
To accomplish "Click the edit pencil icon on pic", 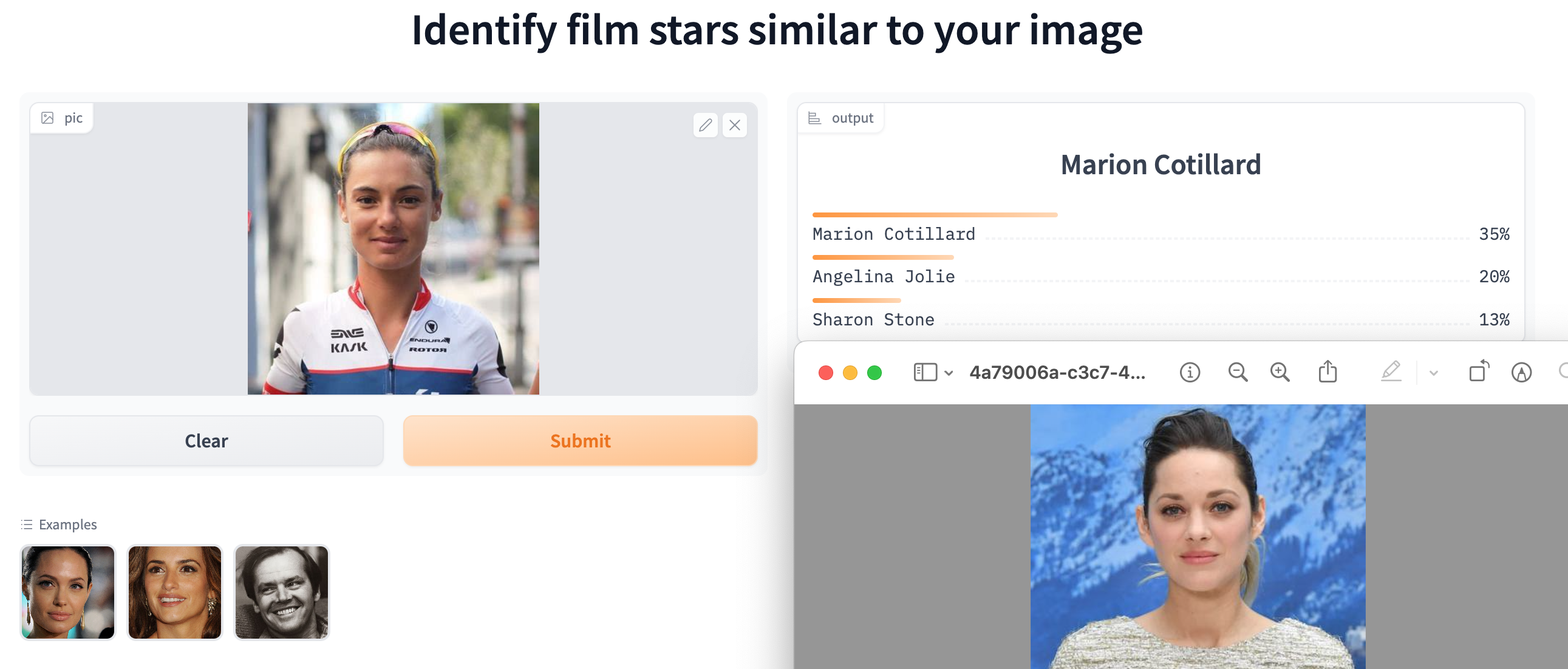I will point(705,125).
